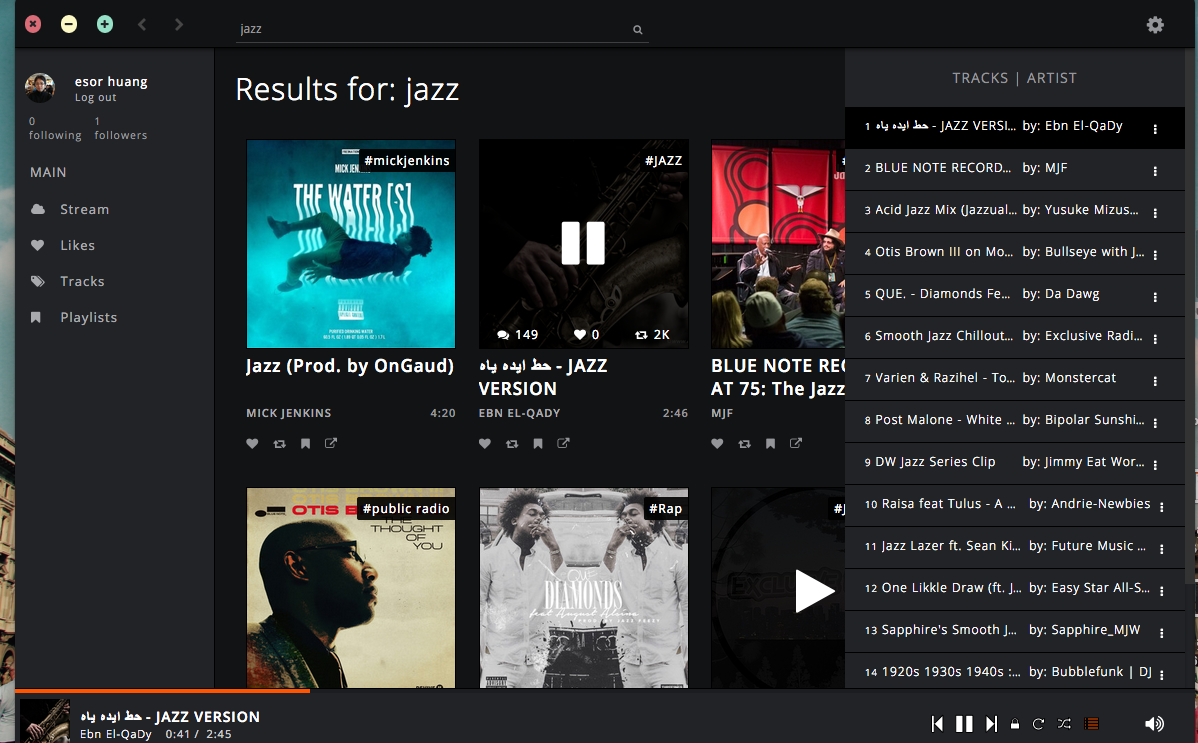Go forward with the right arrow
Screen dimensions: 1198x743
point(179,24)
